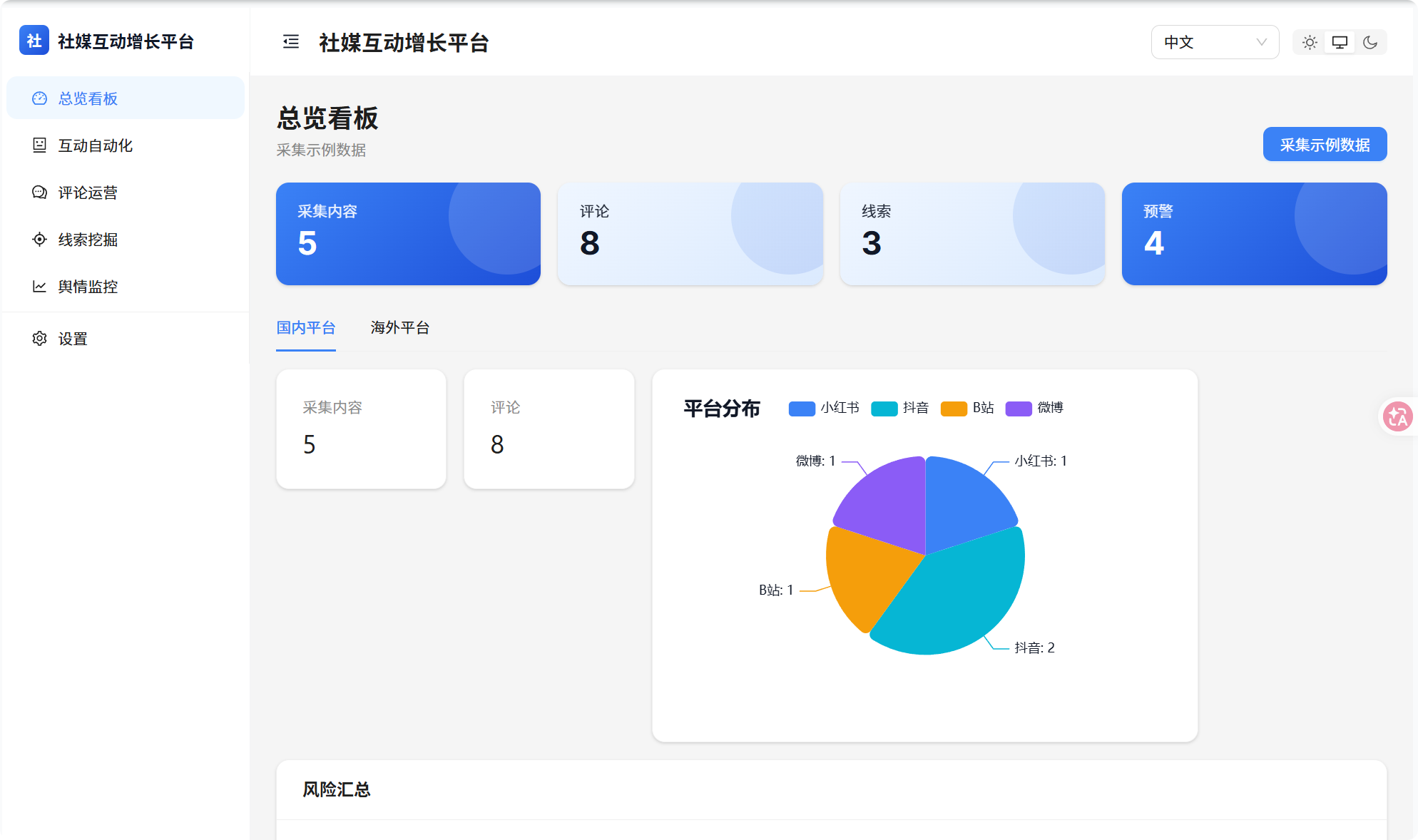Image resolution: width=1418 pixels, height=840 pixels.
Task: Click the 线索 3 summary card
Action: (x=972, y=234)
